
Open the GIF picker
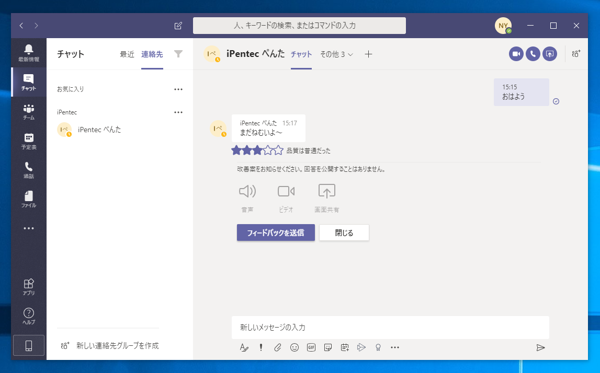(311, 347)
